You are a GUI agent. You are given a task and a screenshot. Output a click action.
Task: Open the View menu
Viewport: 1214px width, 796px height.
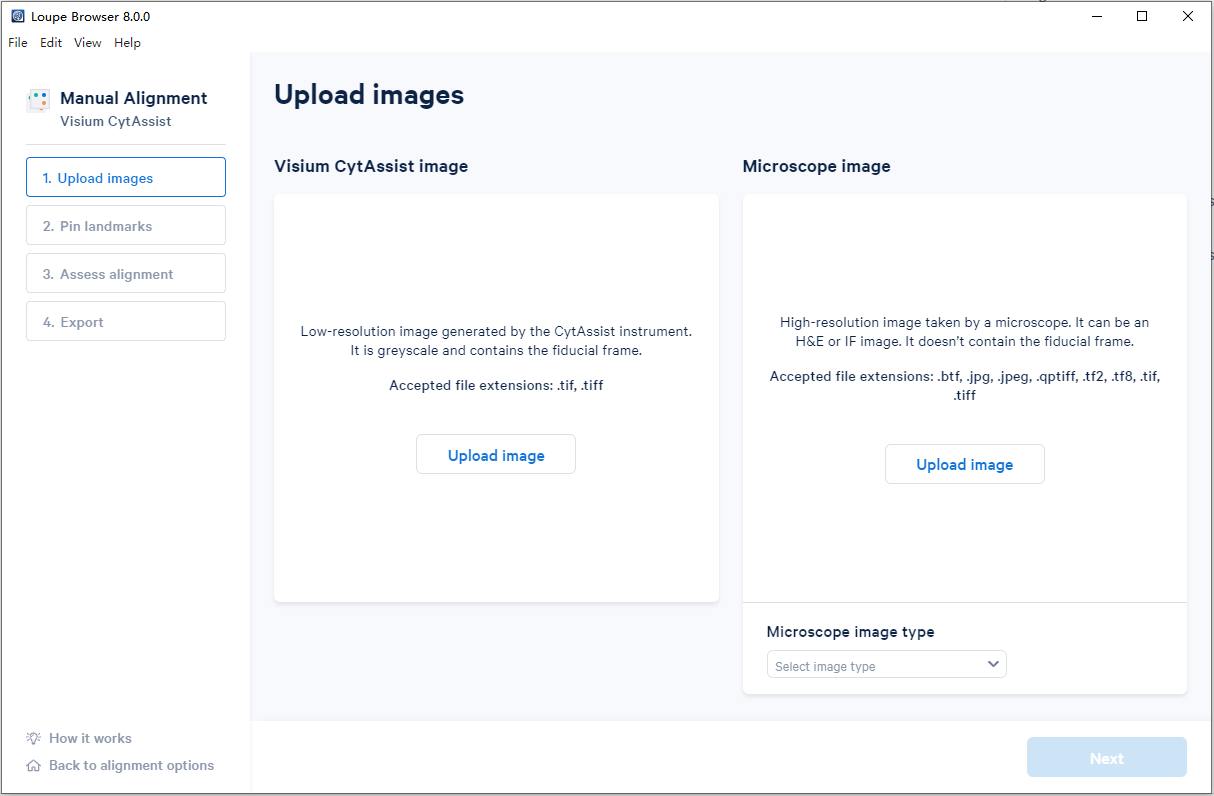[x=88, y=43]
